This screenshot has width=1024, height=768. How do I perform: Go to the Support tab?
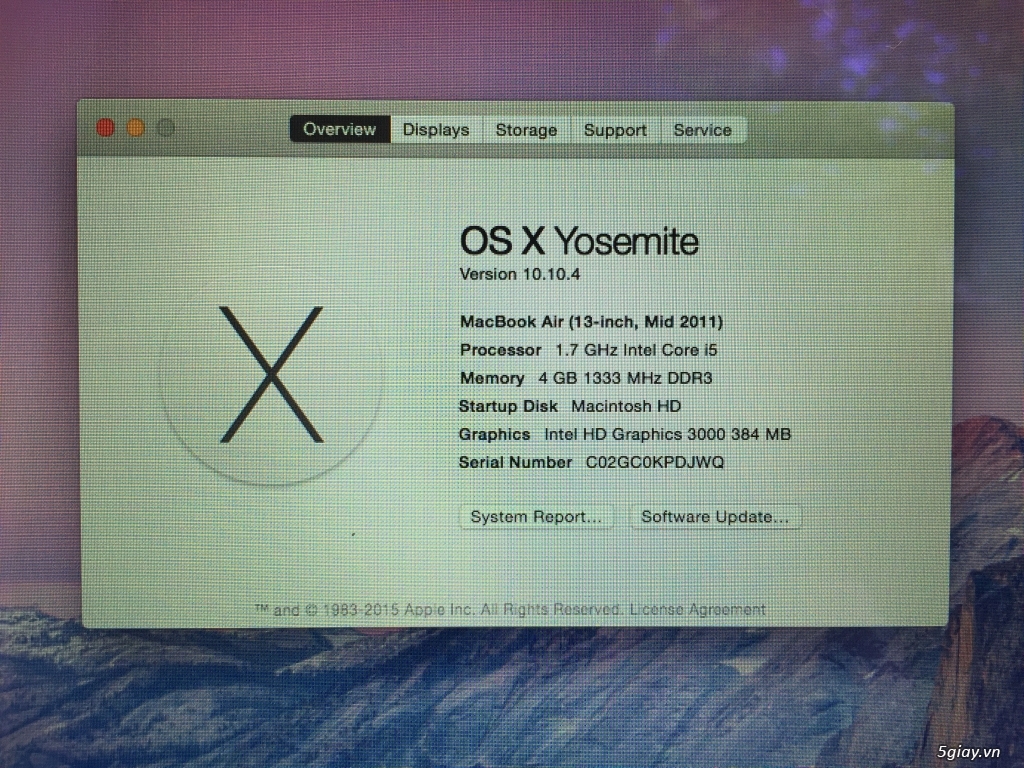click(x=615, y=130)
